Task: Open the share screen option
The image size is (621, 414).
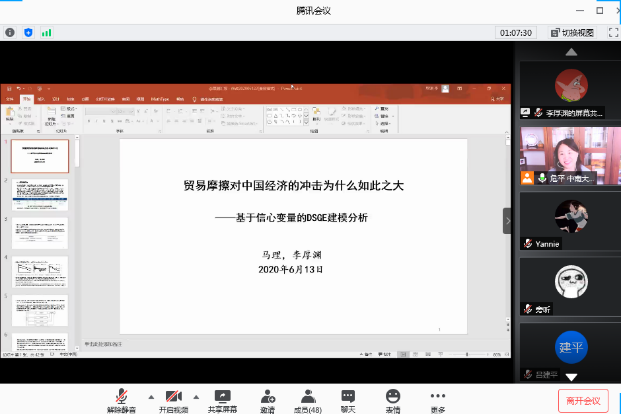Action: (x=222, y=399)
